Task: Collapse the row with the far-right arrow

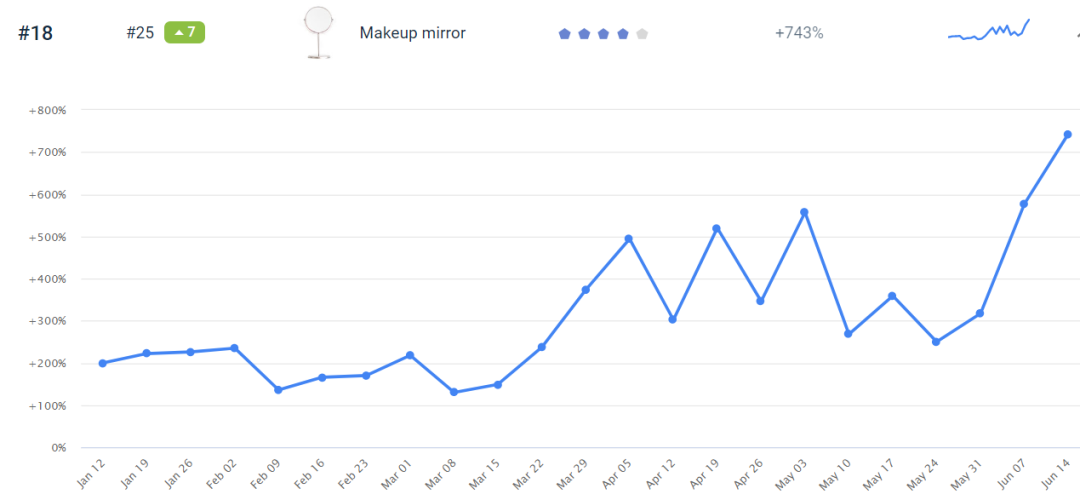Action: (1075, 33)
